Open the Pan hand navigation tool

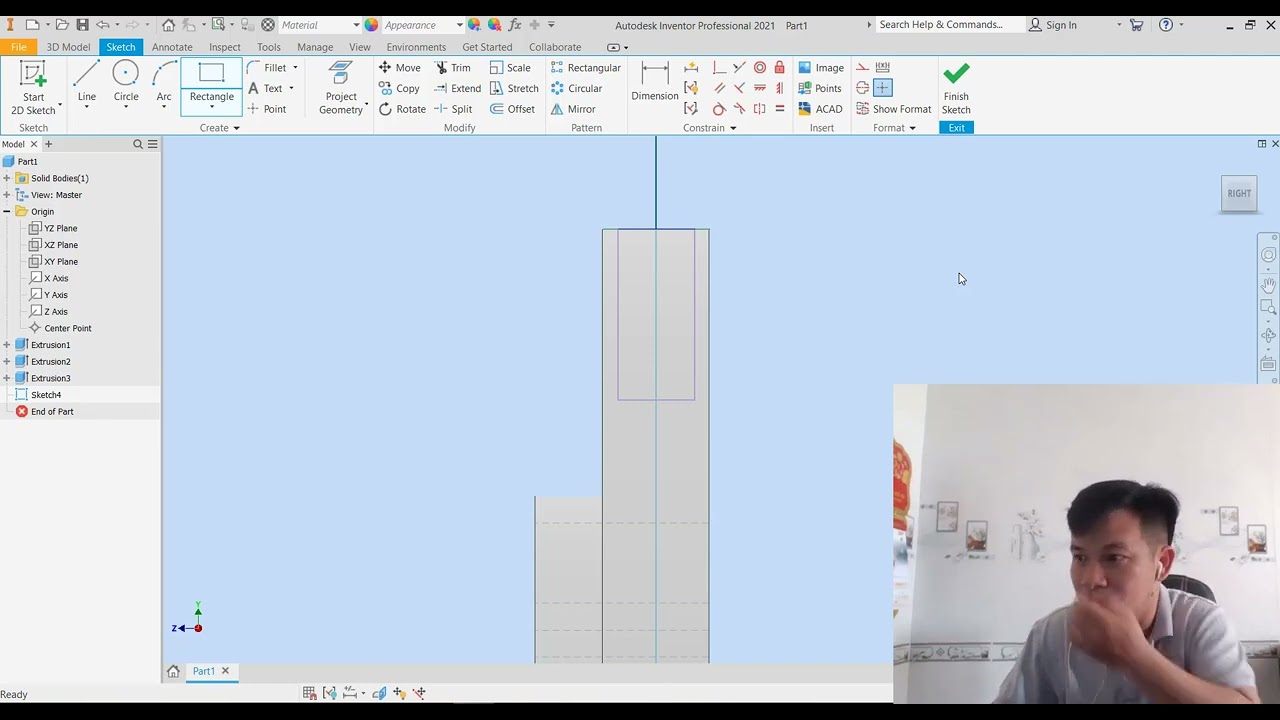coord(1268,285)
